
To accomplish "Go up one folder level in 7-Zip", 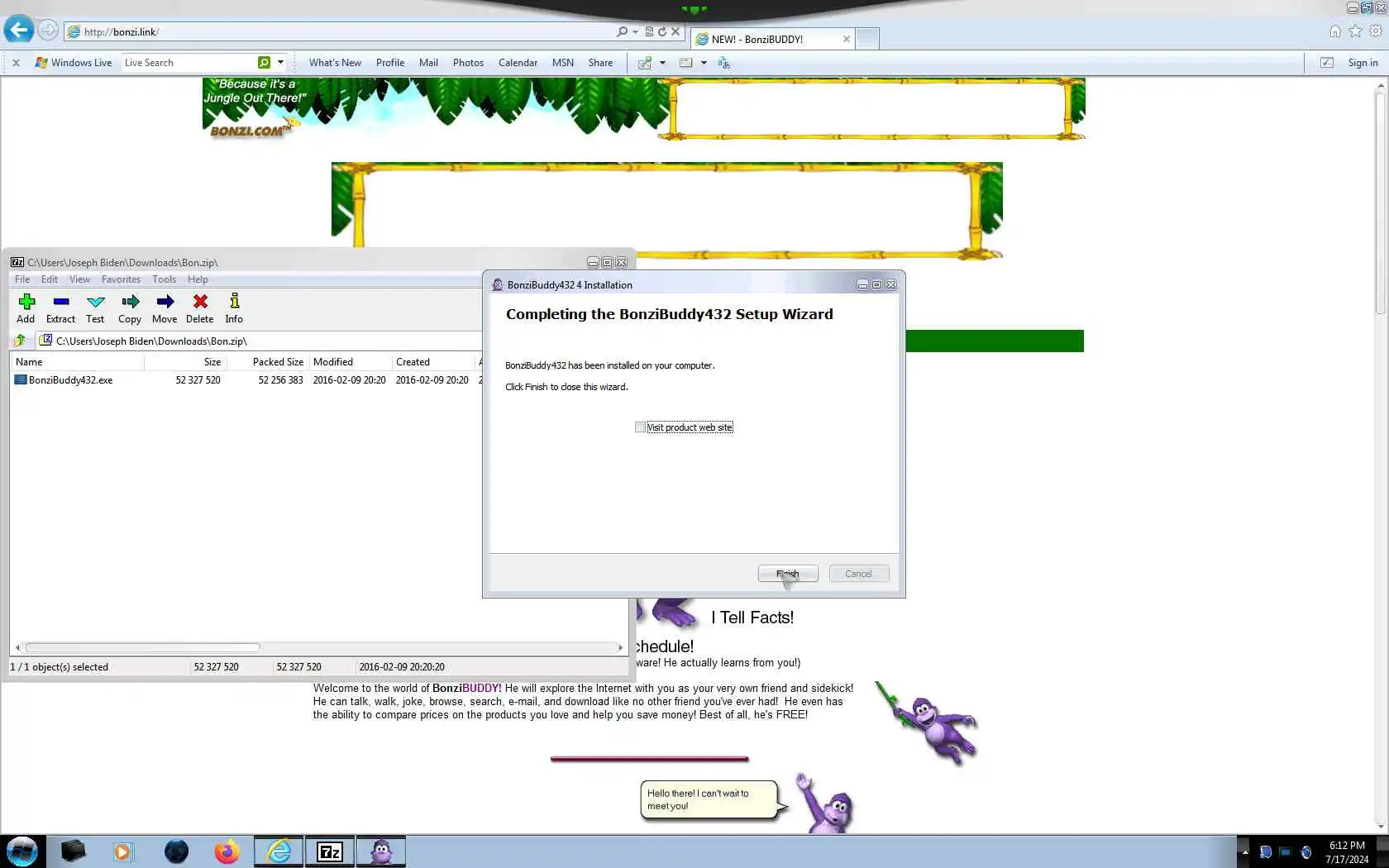I will point(20,341).
